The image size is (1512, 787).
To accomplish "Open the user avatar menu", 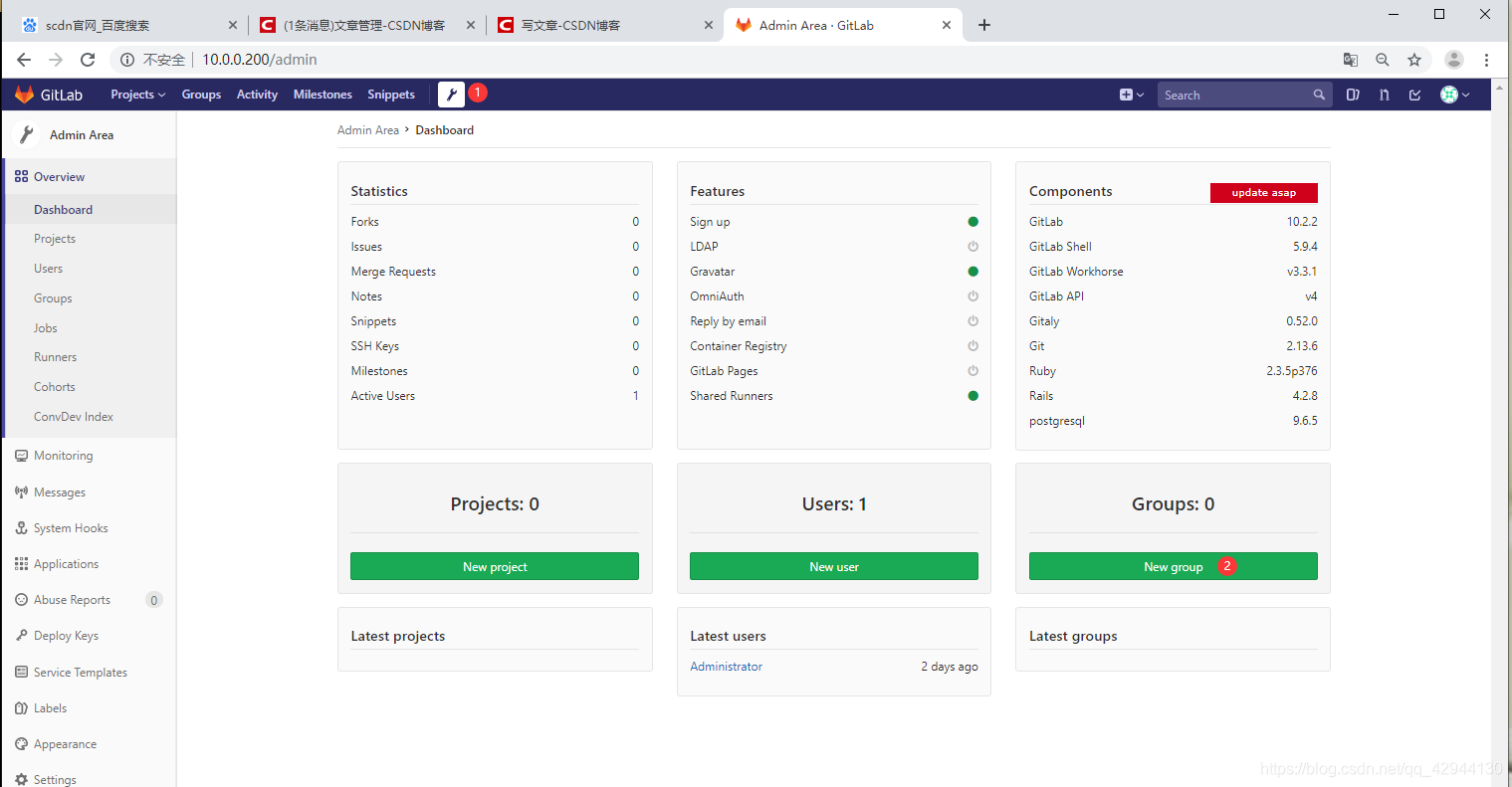I will [x=1454, y=95].
